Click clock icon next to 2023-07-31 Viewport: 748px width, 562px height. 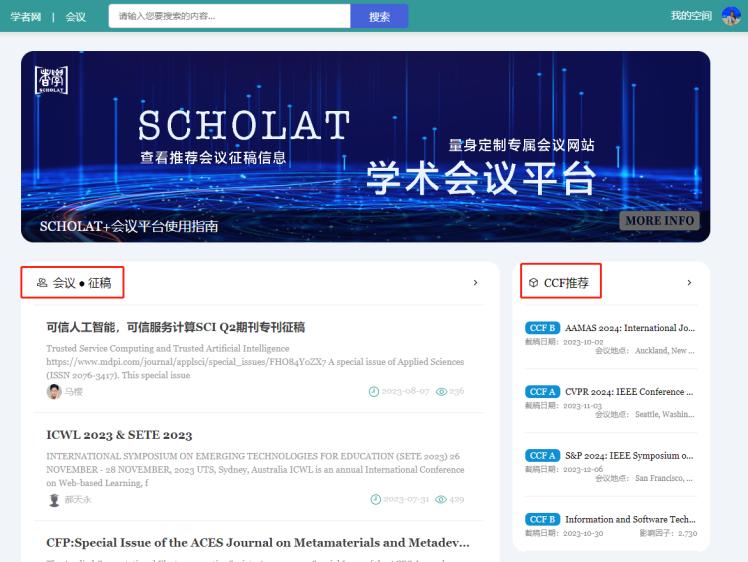point(375,499)
